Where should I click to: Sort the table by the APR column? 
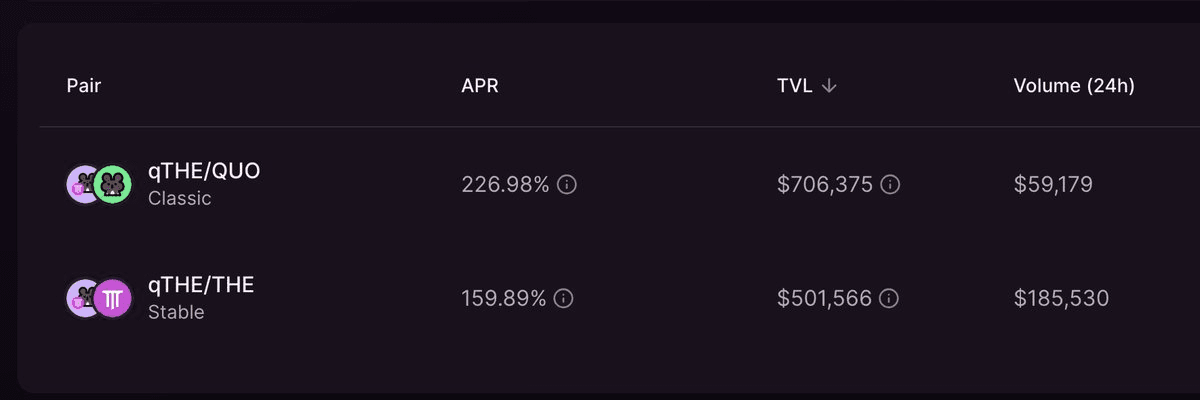click(x=480, y=86)
